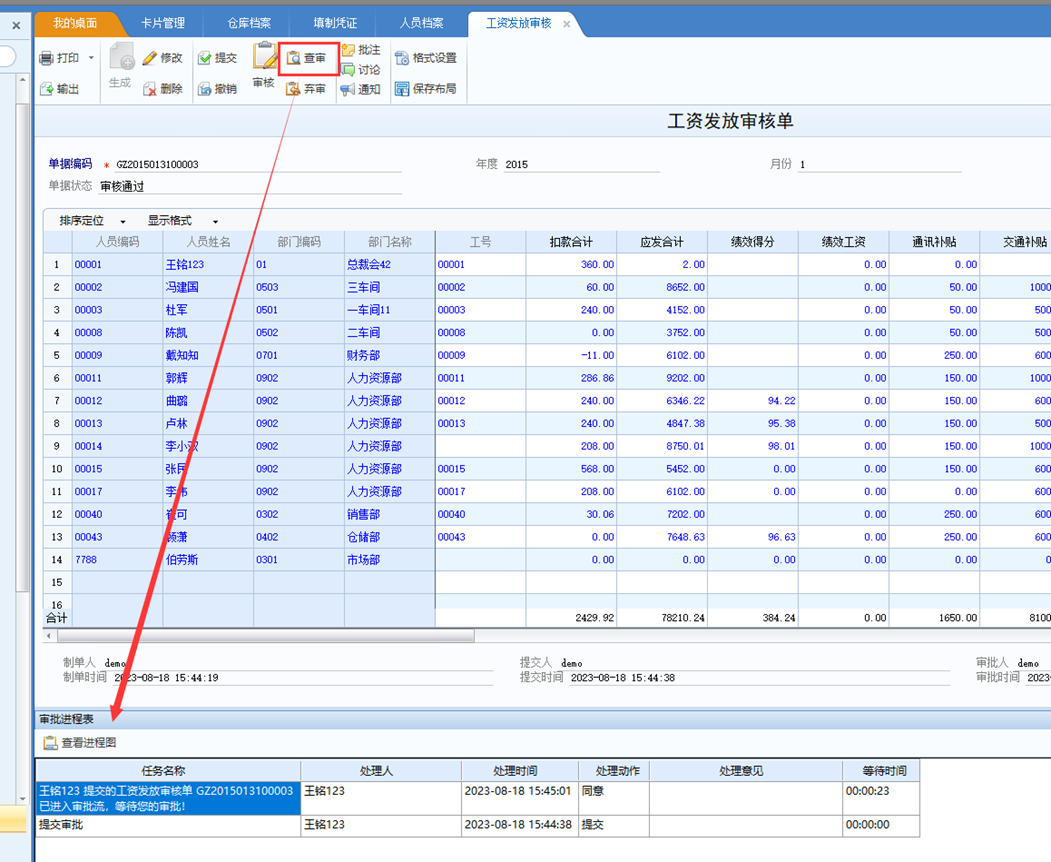Switch to the 卡片管理 tab
This screenshot has width=1051, height=862.
click(163, 23)
